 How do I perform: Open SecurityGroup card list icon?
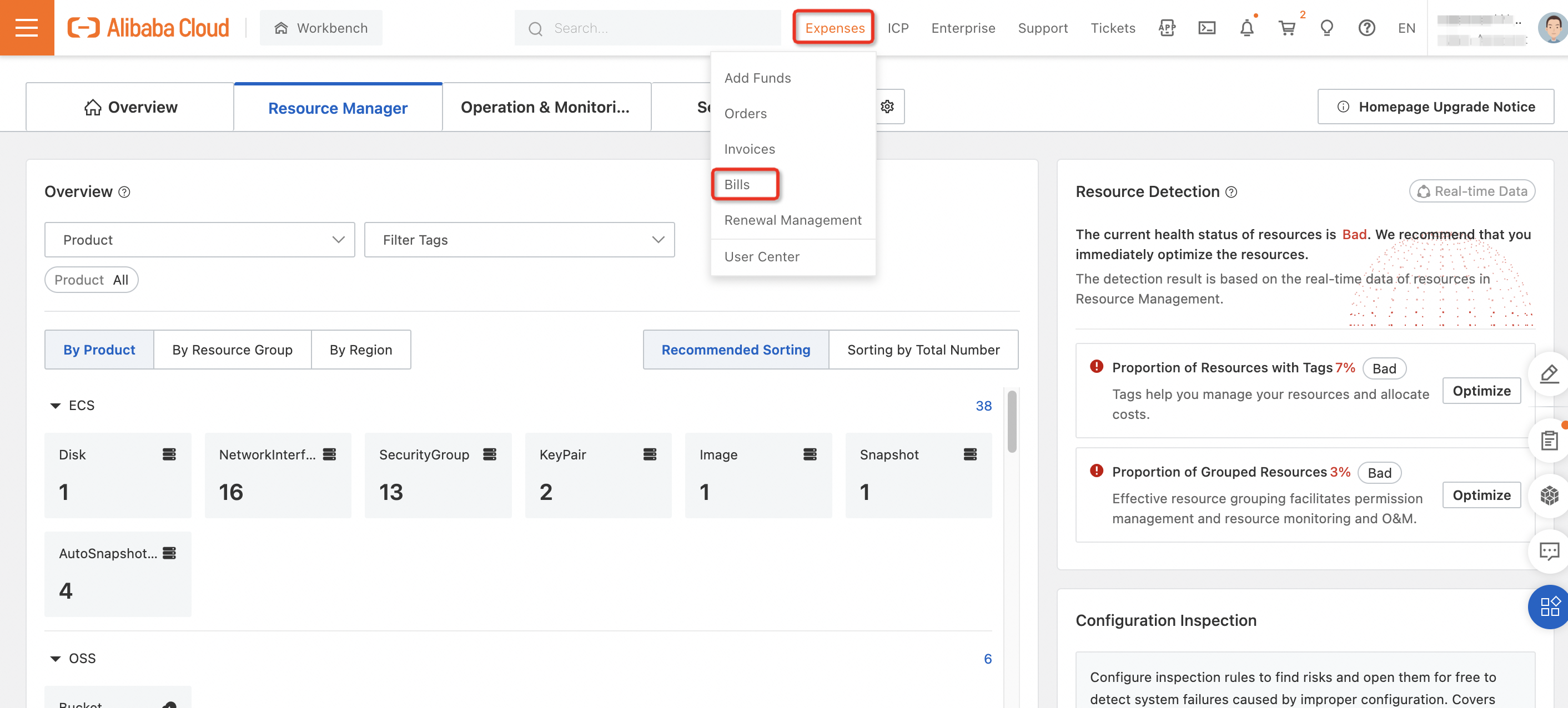click(489, 454)
